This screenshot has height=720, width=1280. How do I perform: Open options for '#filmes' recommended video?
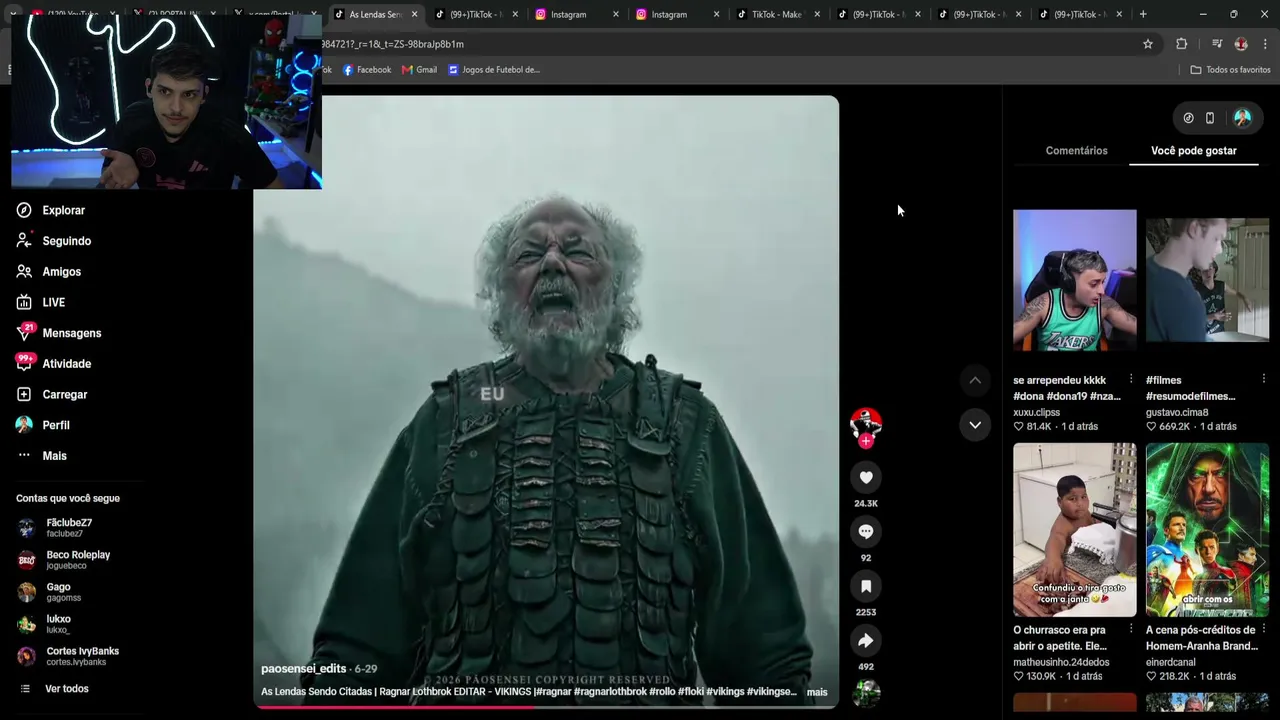click(1264, 379)
